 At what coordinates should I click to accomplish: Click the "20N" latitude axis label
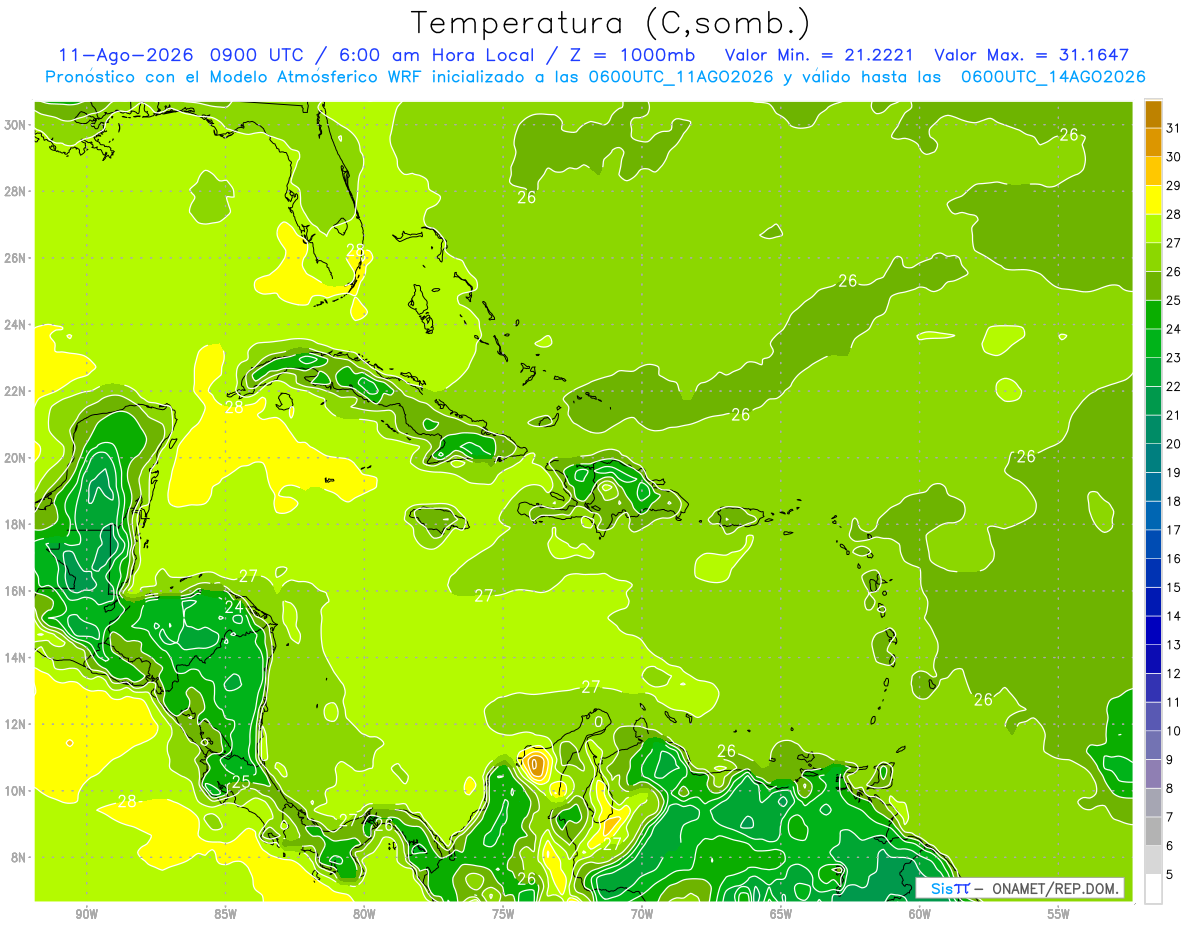[16, 458]
